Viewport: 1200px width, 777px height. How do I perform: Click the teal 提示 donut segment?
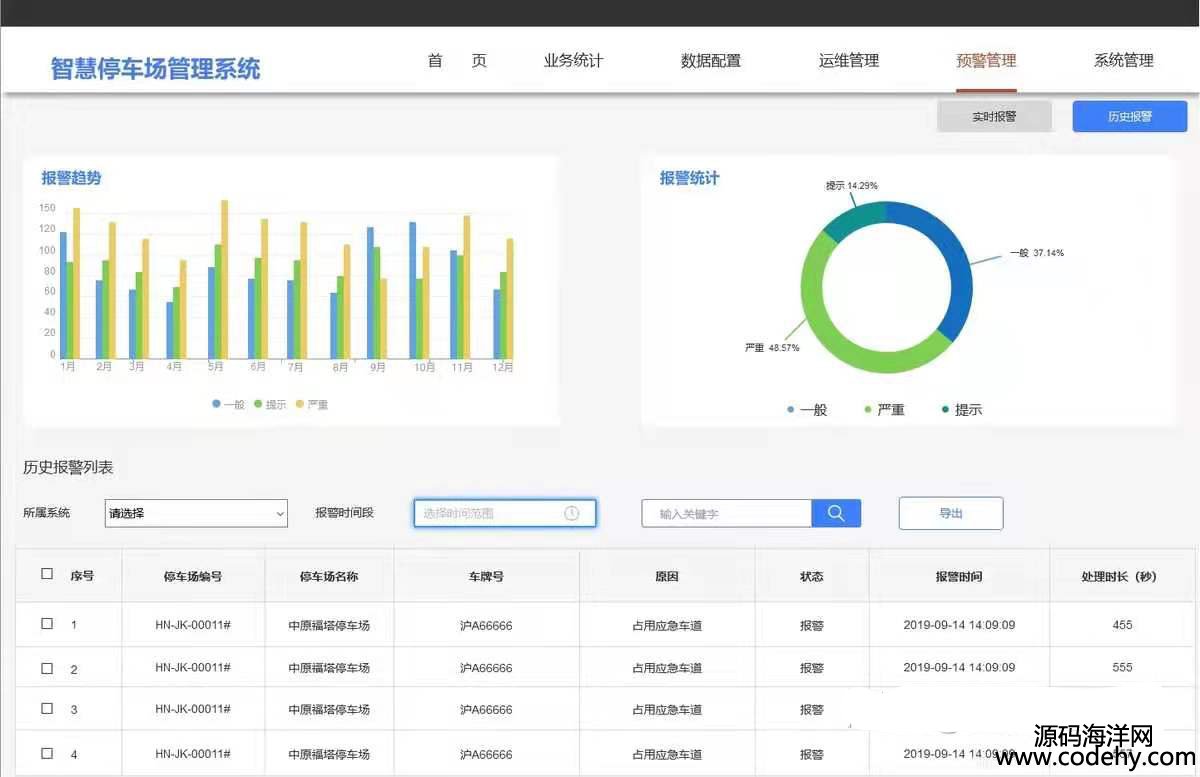pyautogui.click(x=856, y=219)
